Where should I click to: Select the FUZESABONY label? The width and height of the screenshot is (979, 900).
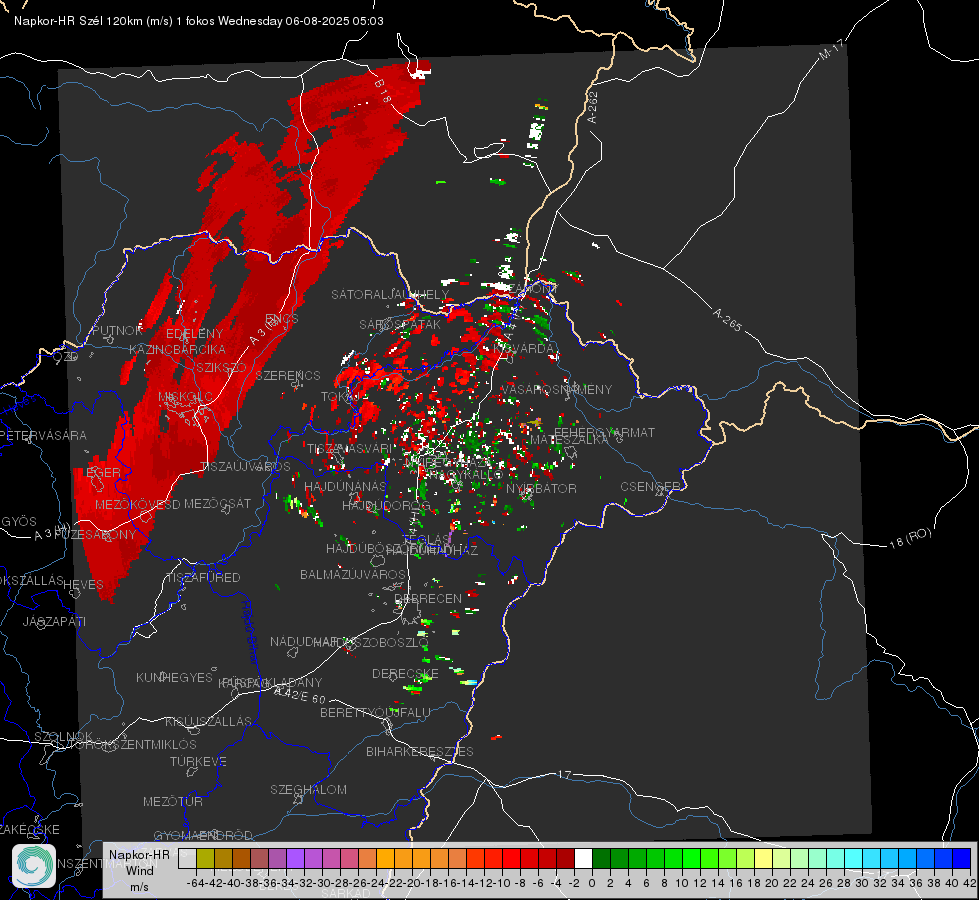tap(95, 535)
